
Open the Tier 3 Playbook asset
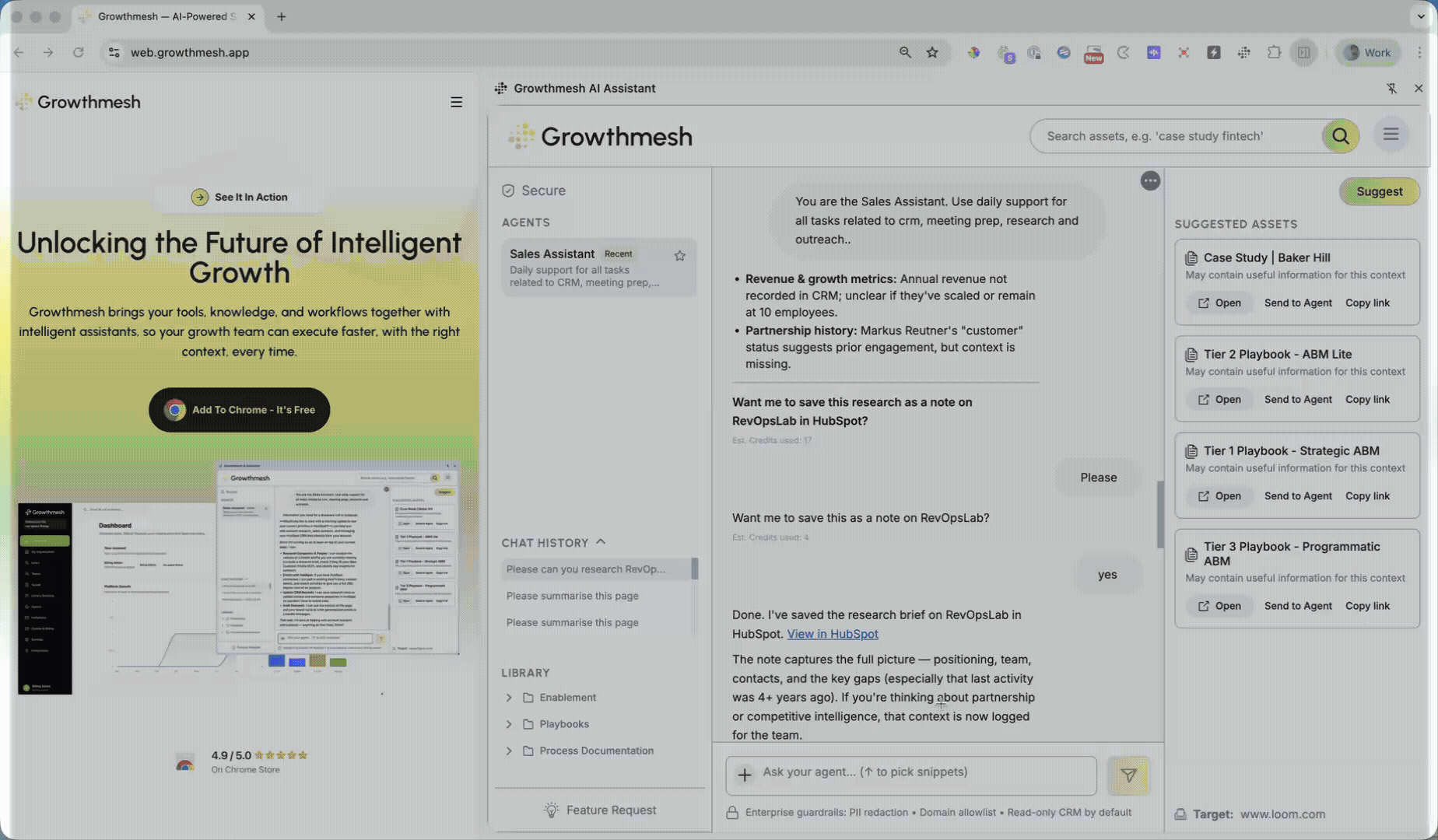1219,606
